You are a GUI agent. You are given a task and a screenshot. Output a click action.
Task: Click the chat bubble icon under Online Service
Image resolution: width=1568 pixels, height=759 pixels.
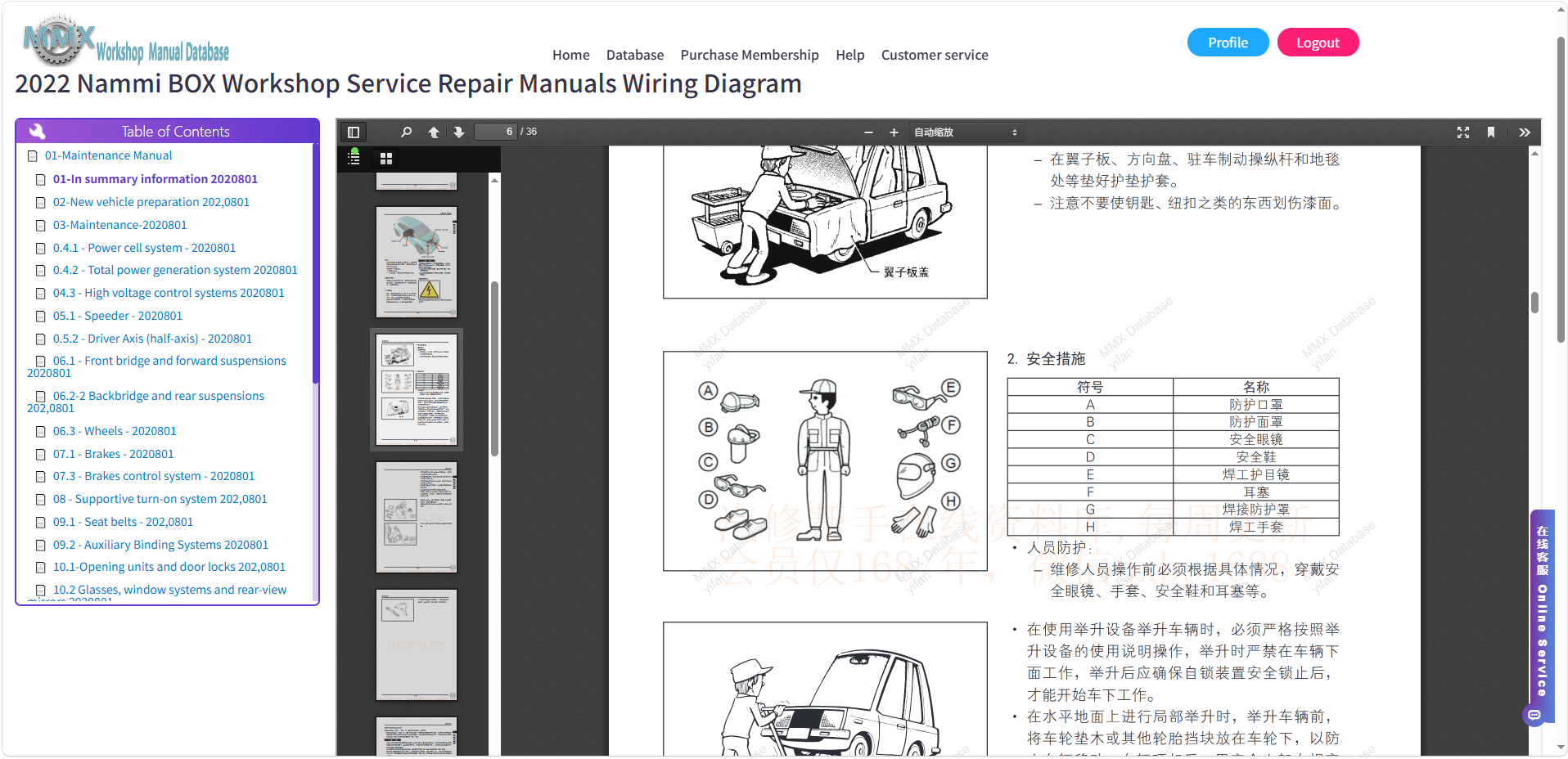(1534, 715)
